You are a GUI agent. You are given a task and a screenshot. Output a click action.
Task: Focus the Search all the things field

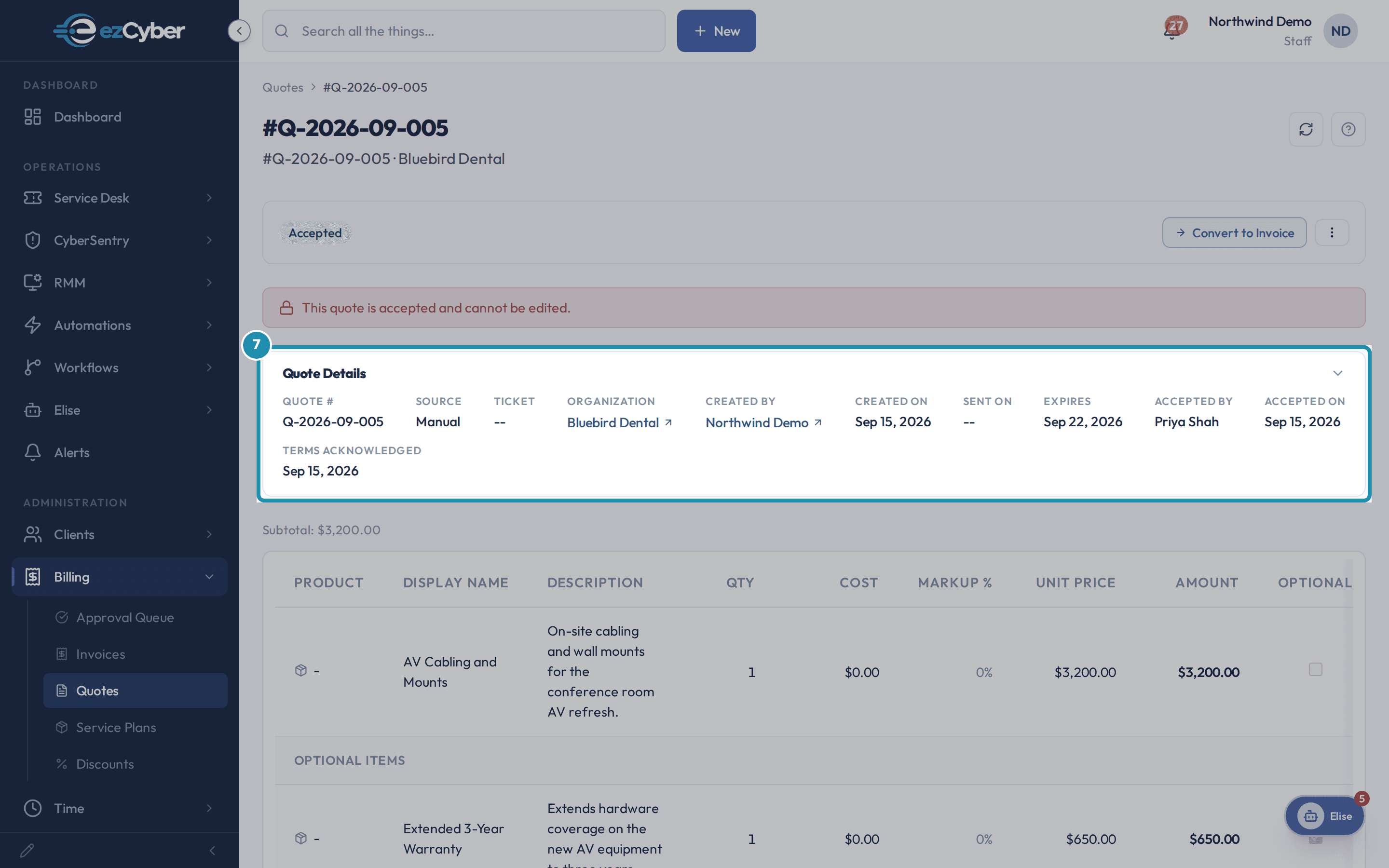coord(464,31)
